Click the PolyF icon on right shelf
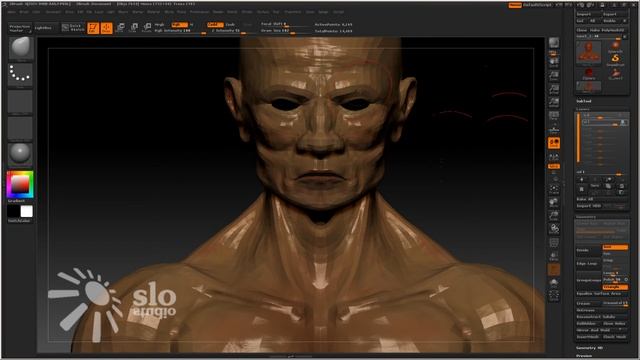 [x=554, y=243]
